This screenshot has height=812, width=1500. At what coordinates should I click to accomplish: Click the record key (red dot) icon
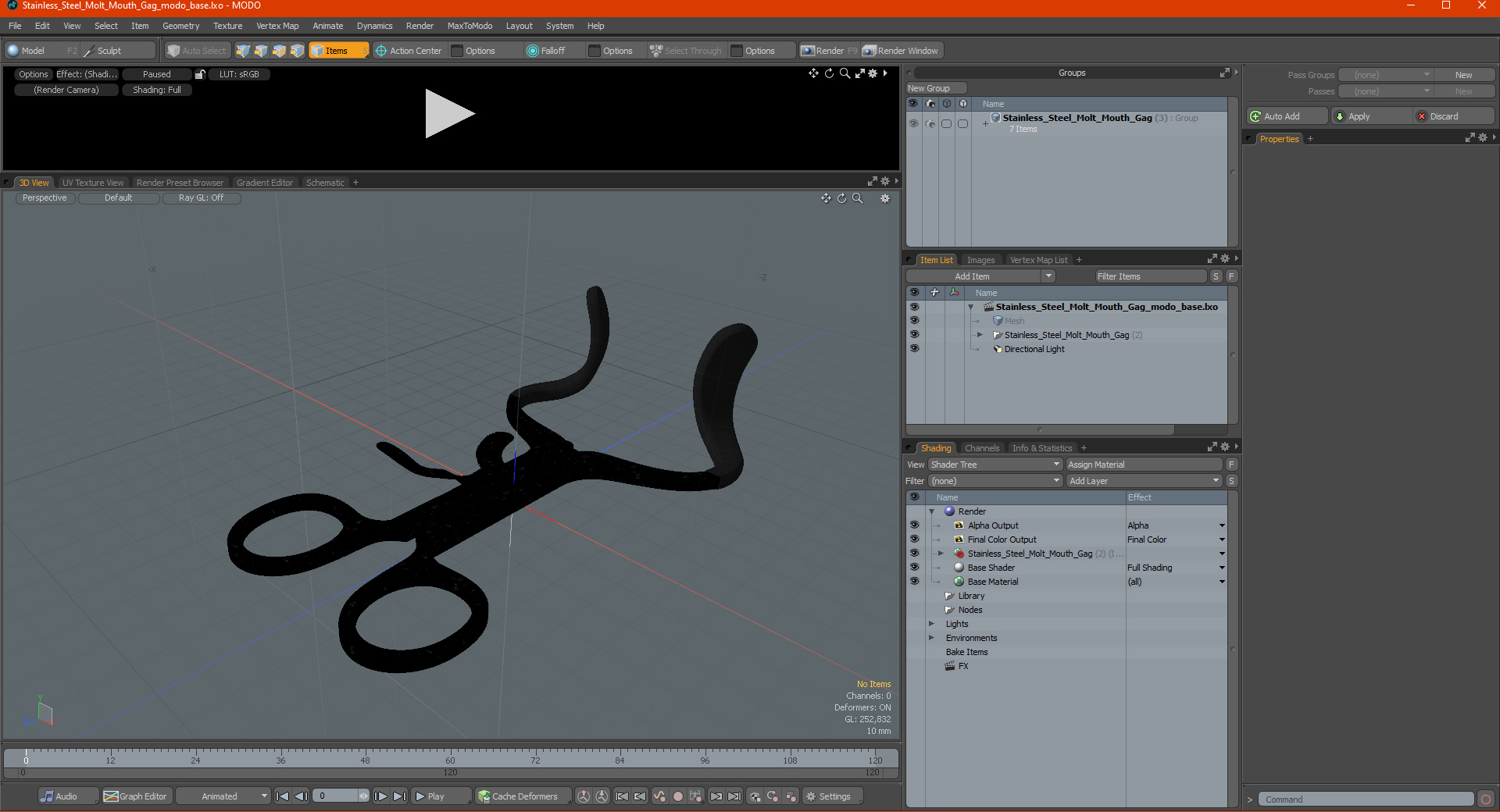pos(678,796)
